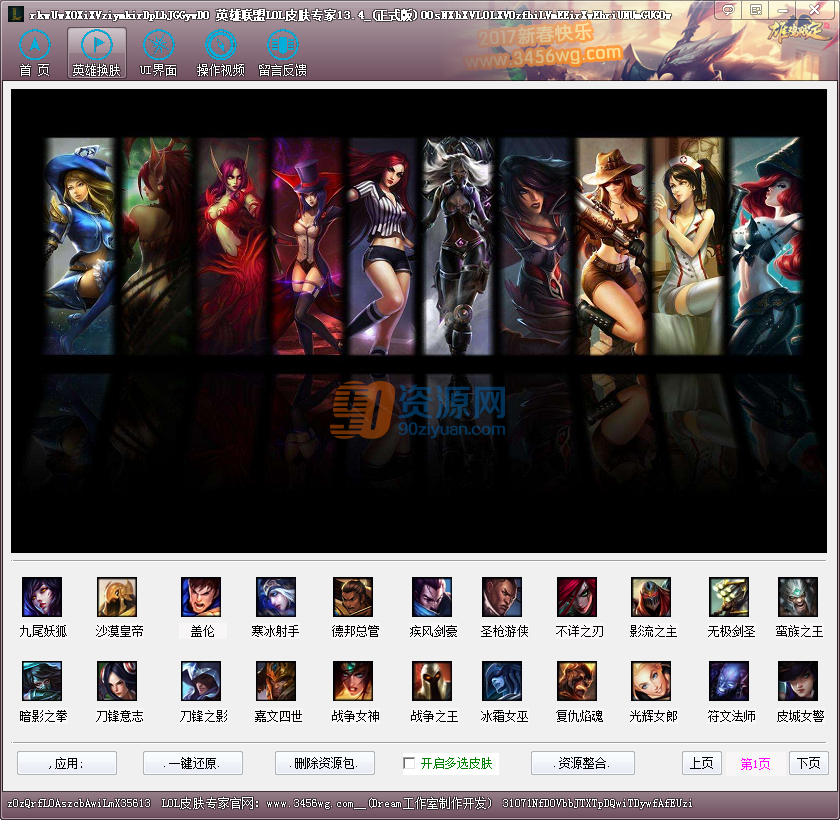Go to the 首页 home tab
This screenshot has width=840, height=820.
point(35,53)
